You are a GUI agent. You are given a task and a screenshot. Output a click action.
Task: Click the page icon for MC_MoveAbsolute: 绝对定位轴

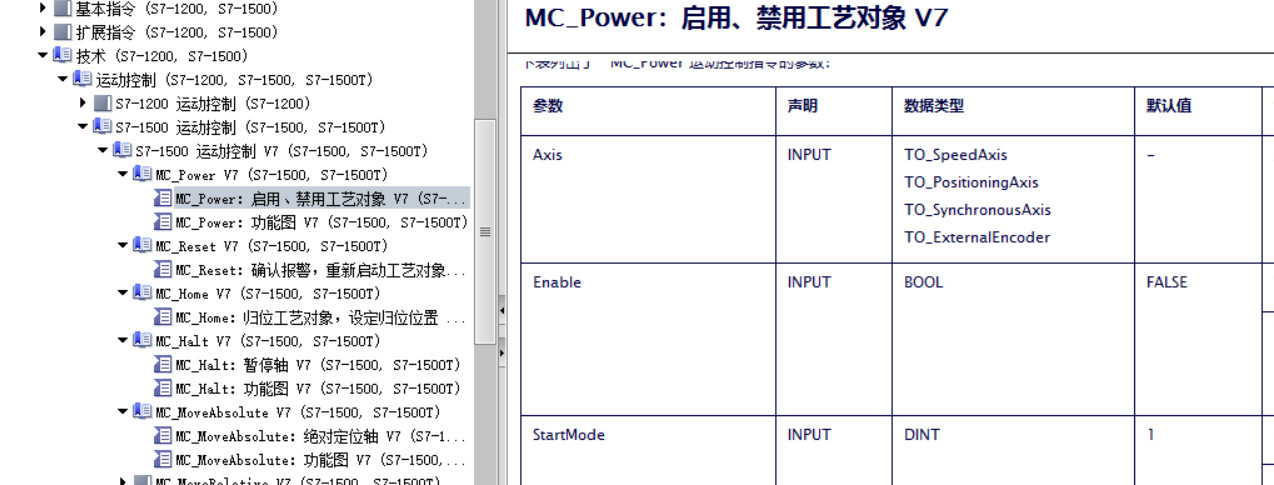click(164, 436)
